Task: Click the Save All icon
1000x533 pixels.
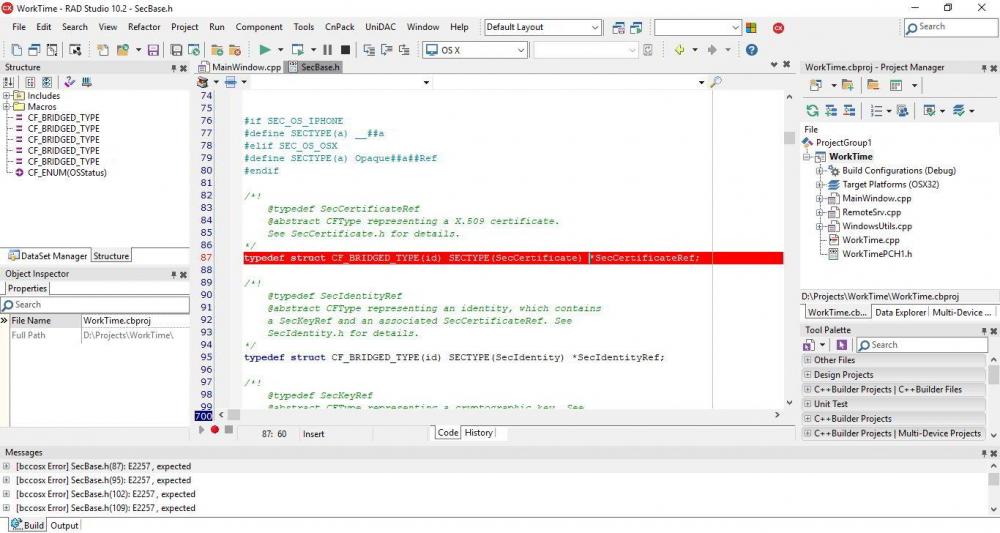Action: pos(177,50)
